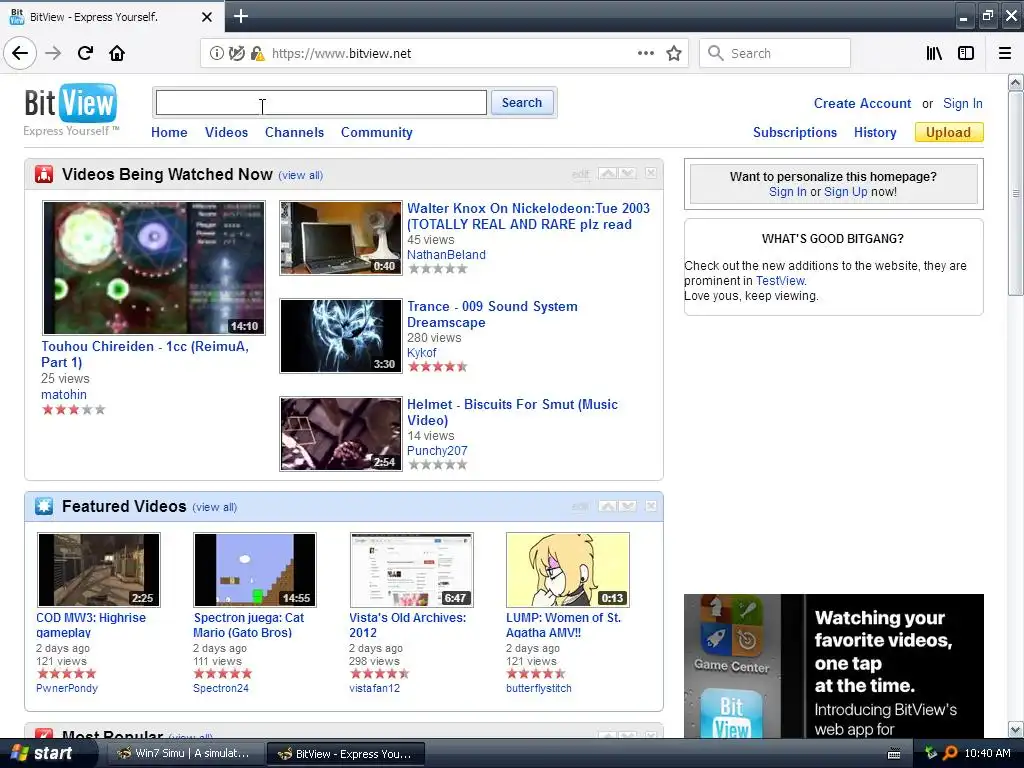Screen dimensions: 1024x768
Task: Open History page
Action: [874, 132]
